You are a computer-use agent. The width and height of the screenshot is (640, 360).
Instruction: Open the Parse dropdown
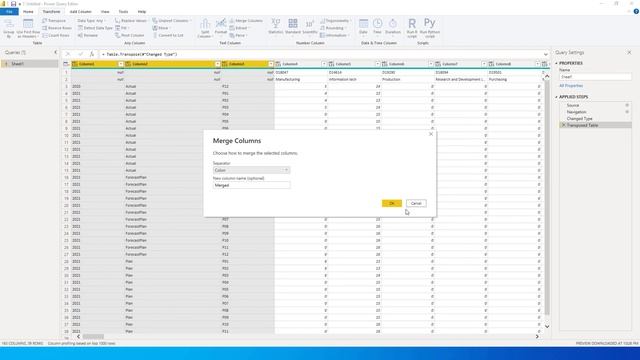click(x=238, y=35)
